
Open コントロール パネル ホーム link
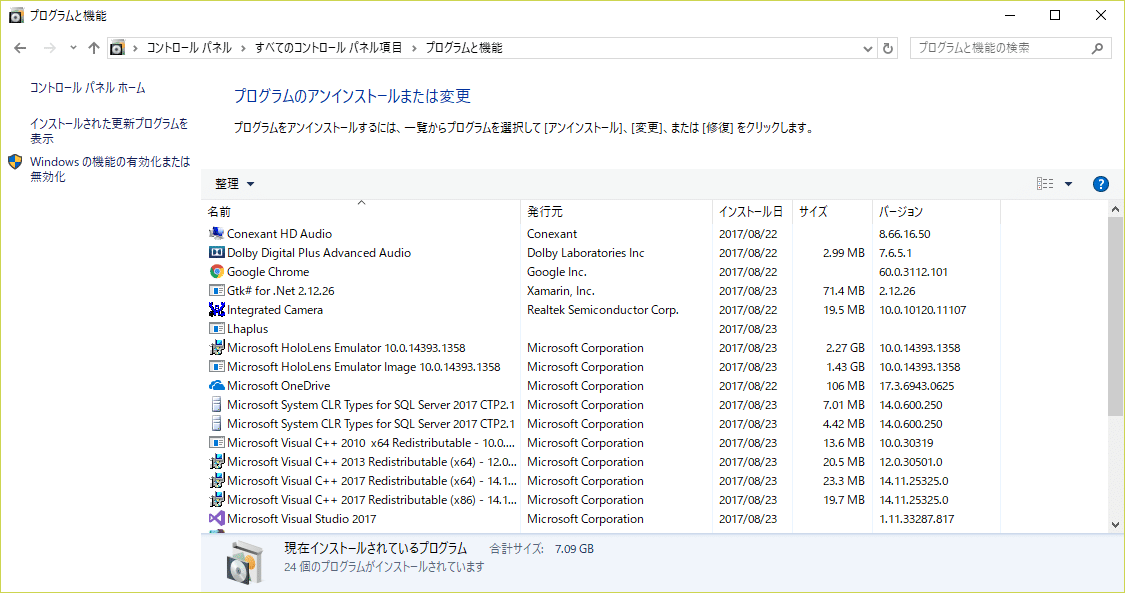click(88, 87)
